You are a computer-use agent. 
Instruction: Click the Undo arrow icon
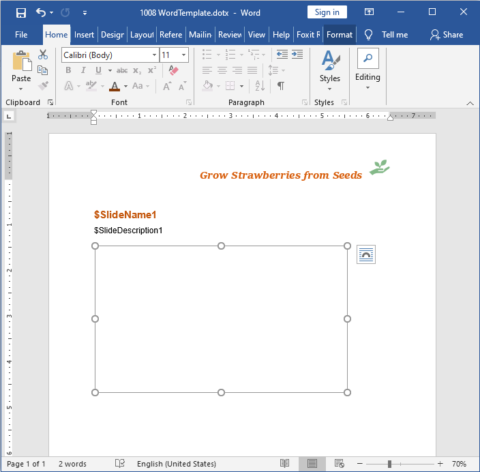click(x=41, y=13)
